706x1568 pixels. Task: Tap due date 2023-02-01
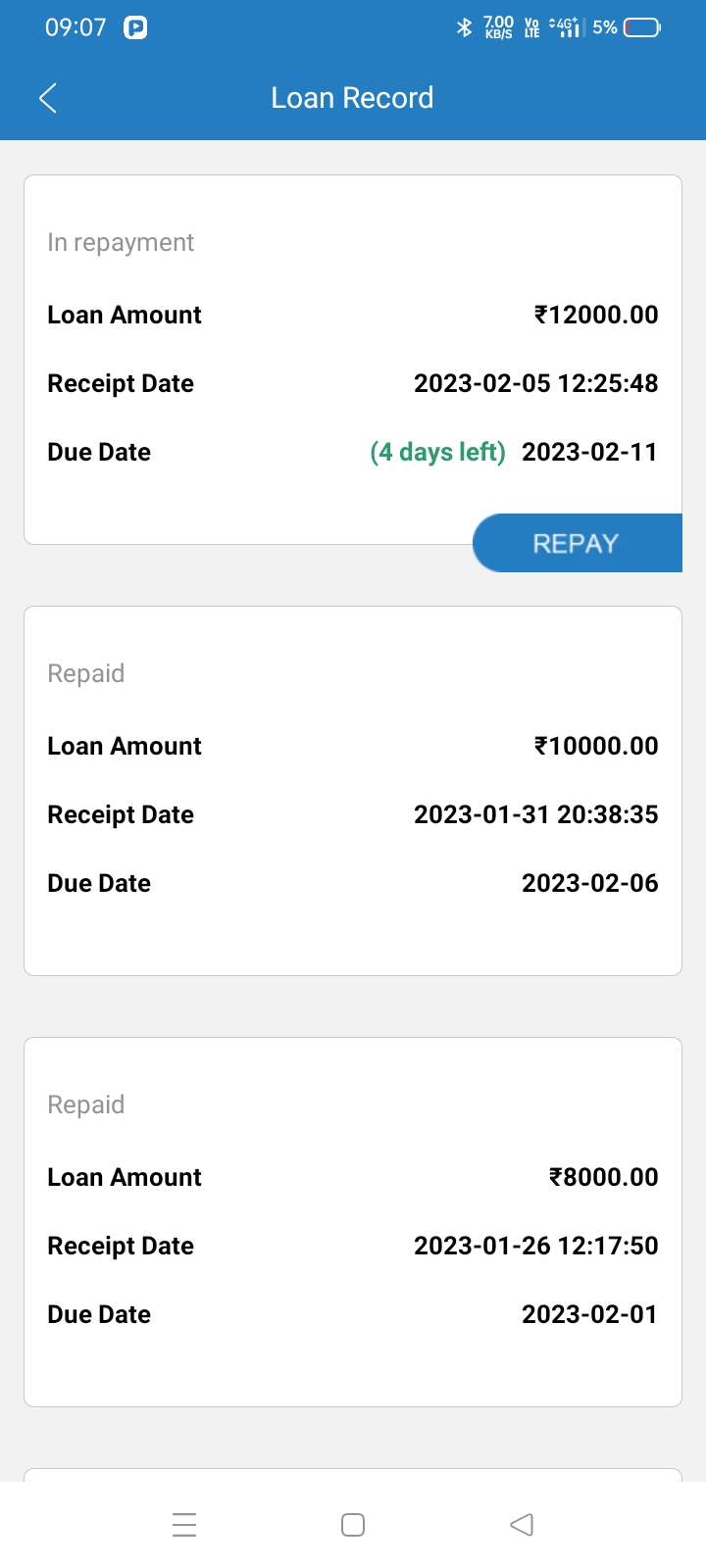[x=589, y=1314]
